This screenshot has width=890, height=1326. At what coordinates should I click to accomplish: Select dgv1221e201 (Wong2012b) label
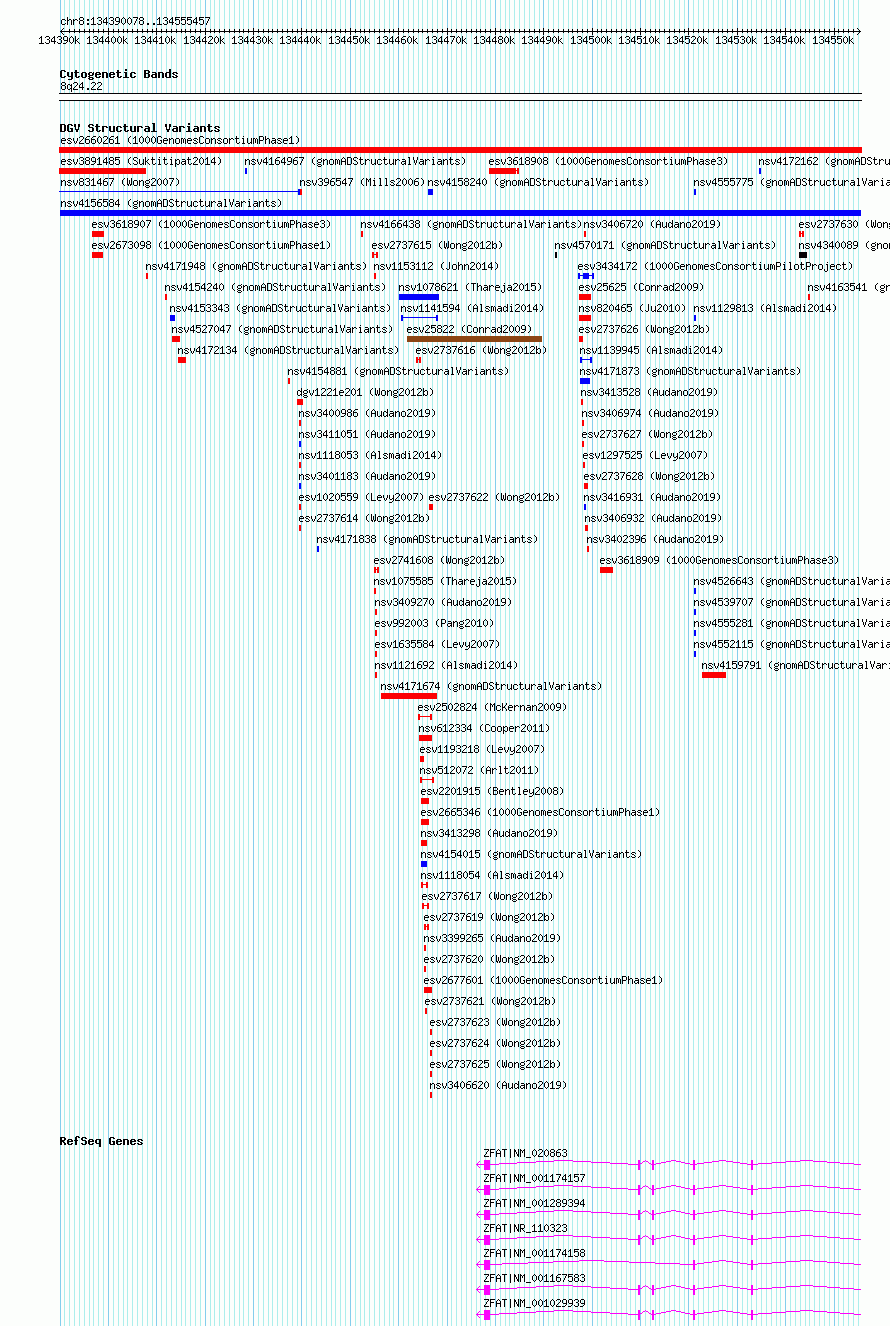(x=366, y=392)
